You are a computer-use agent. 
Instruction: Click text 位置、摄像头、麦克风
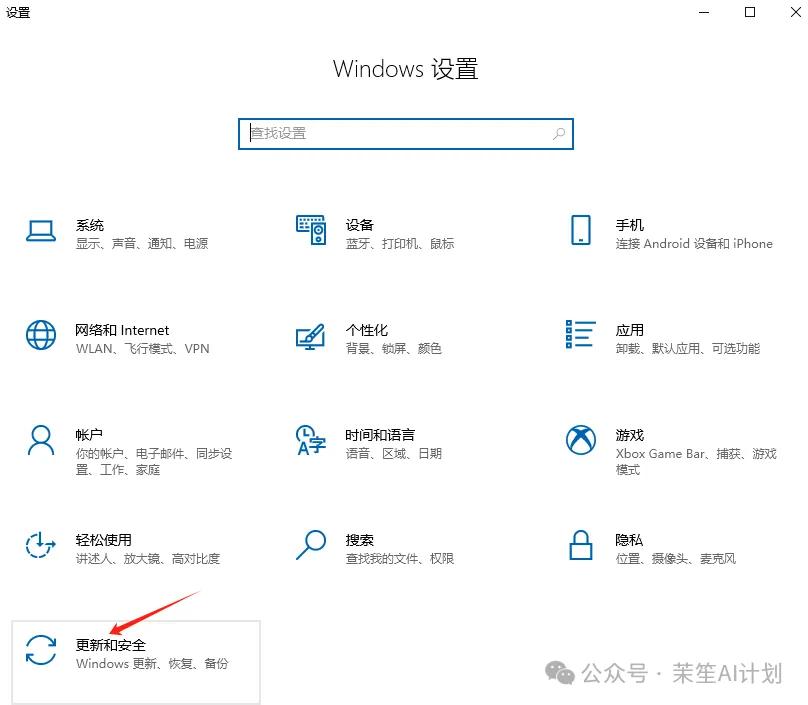[675, 559]
